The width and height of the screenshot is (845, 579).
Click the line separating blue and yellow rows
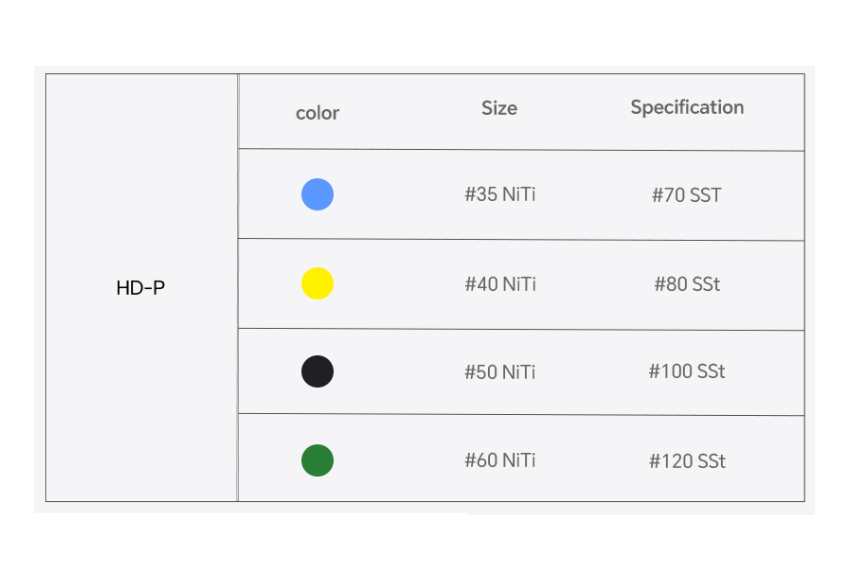pyautogui.click(x=520, y=240)
